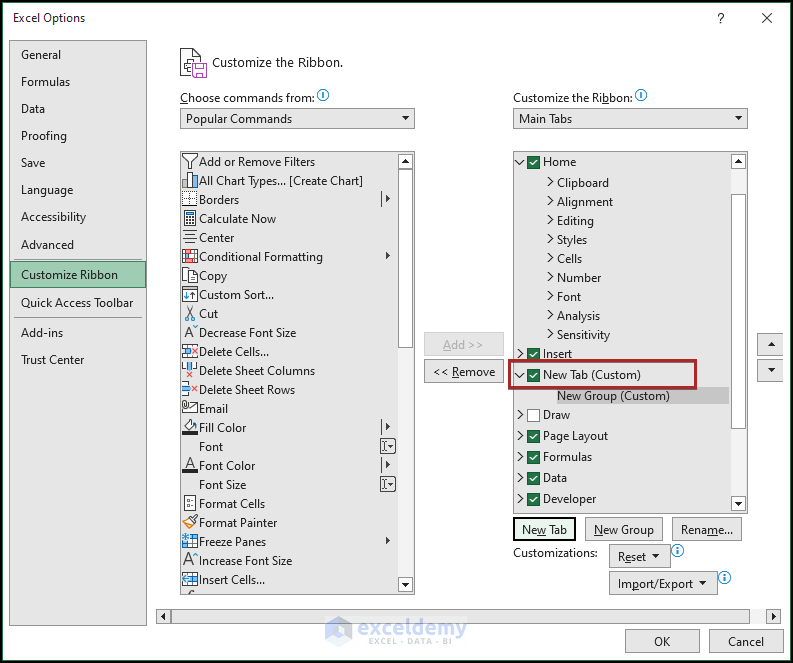Collapse the New Tab (Custom) node
The image size is (793, 663).
519,375
